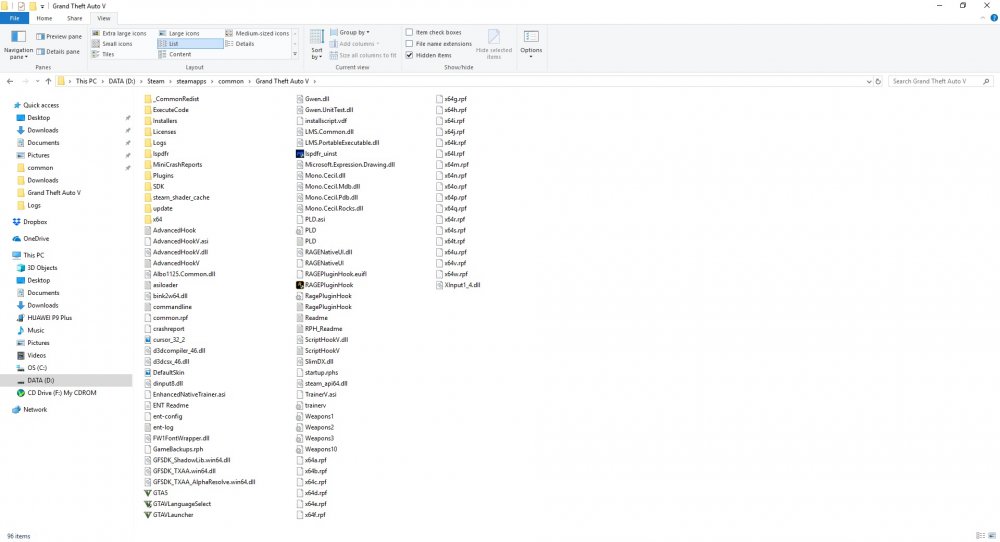Switch to Content layout
Image resolution: width=1000 pixels, height=542 pixels.
(175, 55)
